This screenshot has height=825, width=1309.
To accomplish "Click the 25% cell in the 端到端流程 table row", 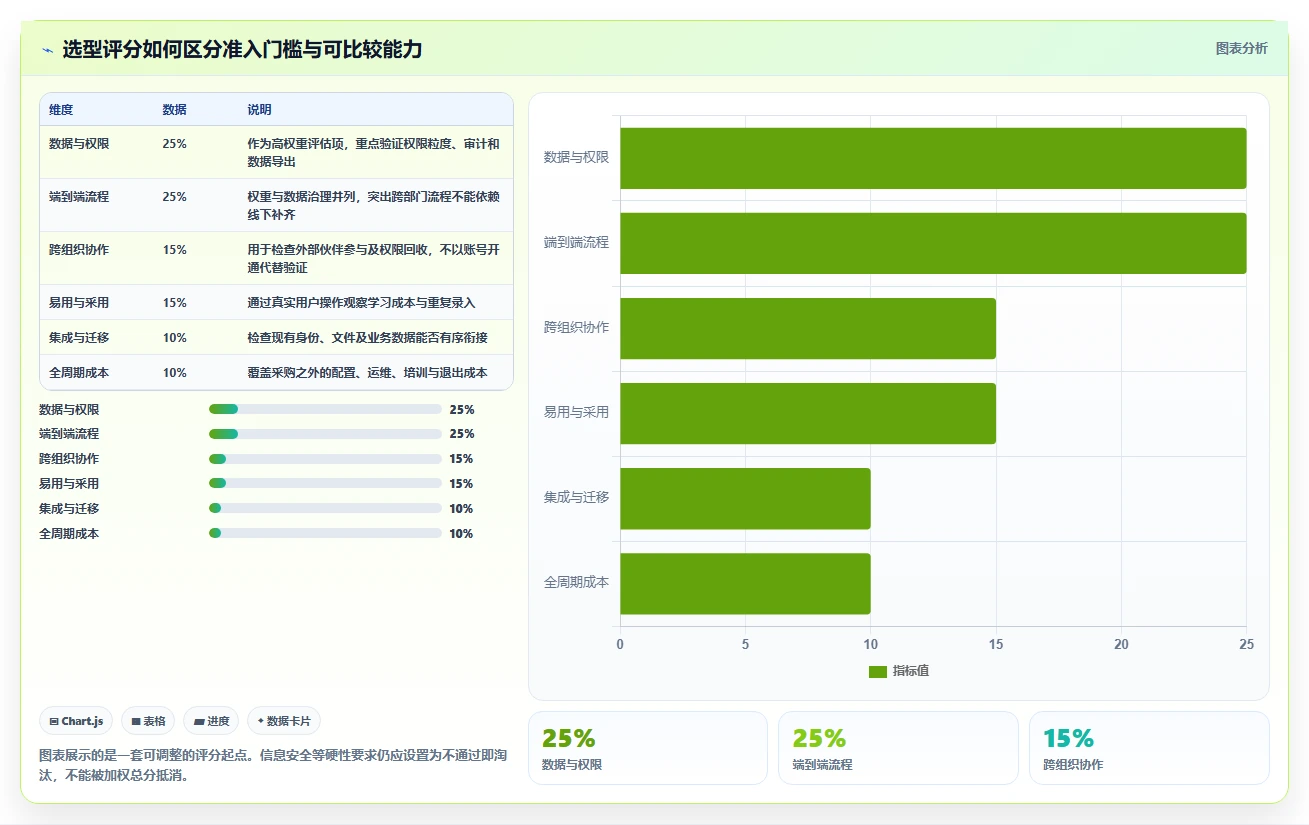I will 174,197.
